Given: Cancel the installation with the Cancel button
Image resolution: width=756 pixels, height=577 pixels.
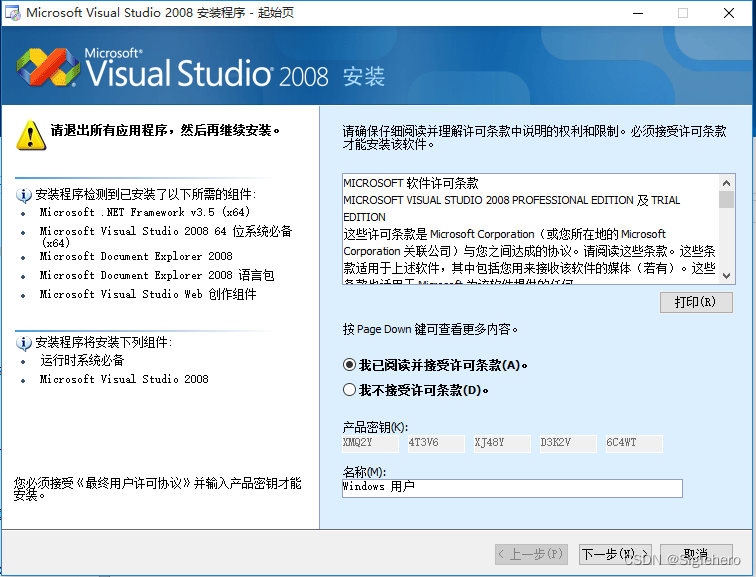Looking at the screenshot, I should click(x=694, y=554).
